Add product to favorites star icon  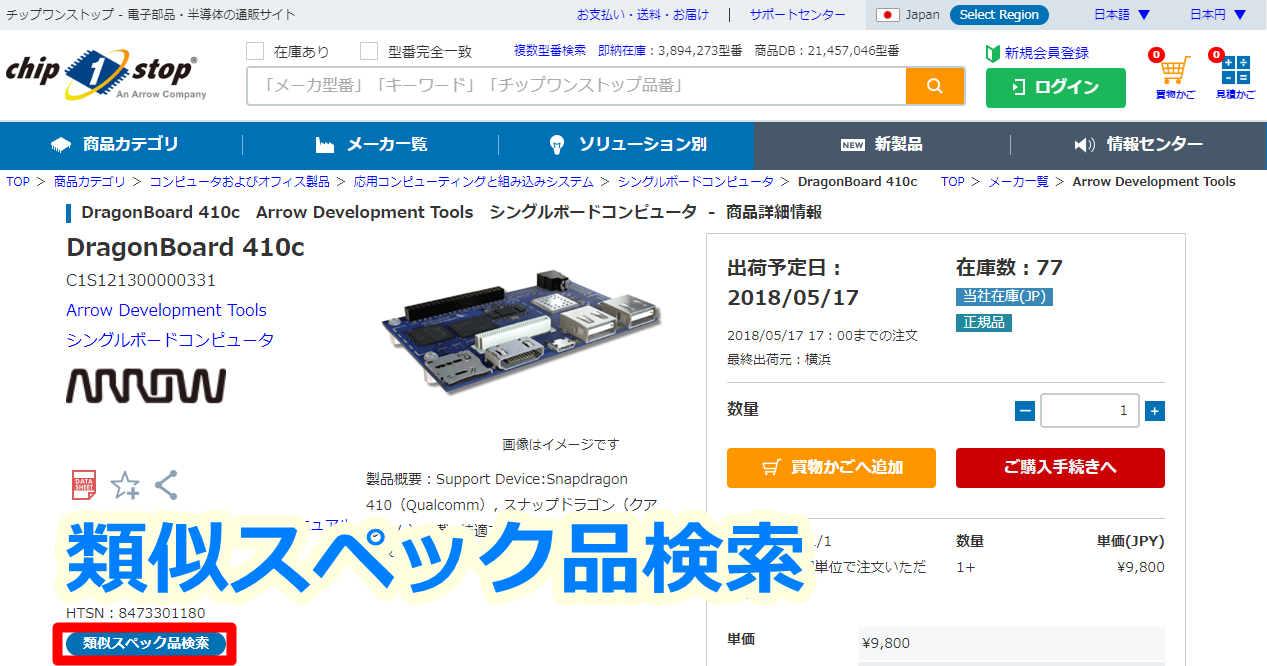click(x=125, y=486)
